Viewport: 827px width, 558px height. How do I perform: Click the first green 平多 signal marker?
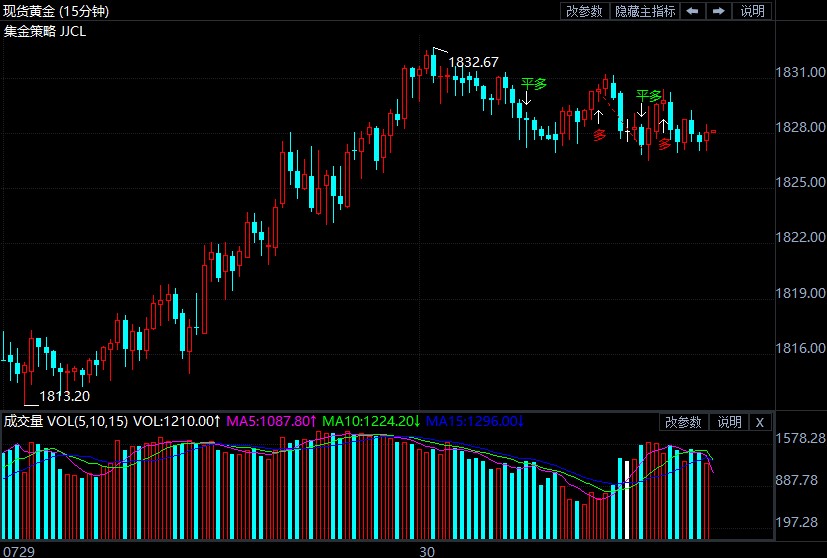point(534,84)
